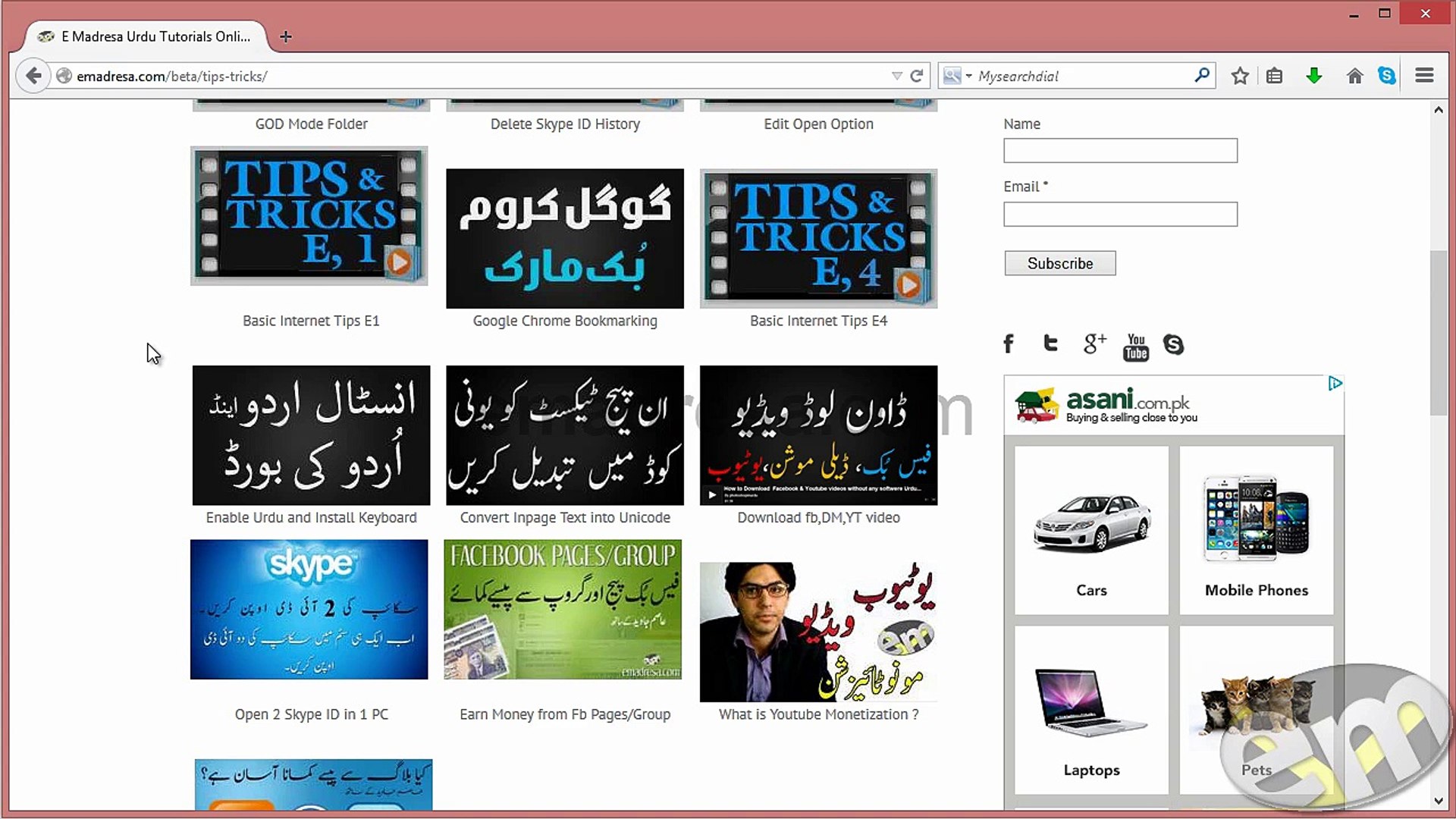Viewport: 1456px width, 819px height.
Task: Open a new browser tab
Action: 285,36
